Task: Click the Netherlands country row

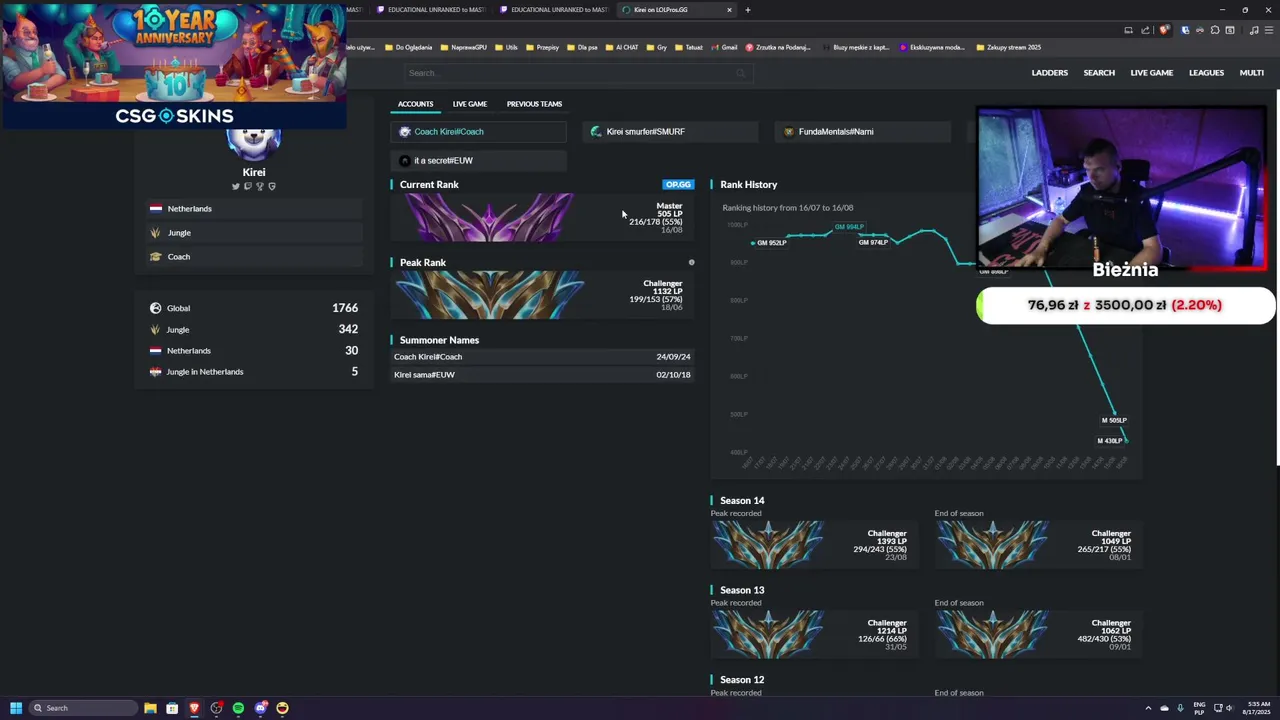Action: 253,209
